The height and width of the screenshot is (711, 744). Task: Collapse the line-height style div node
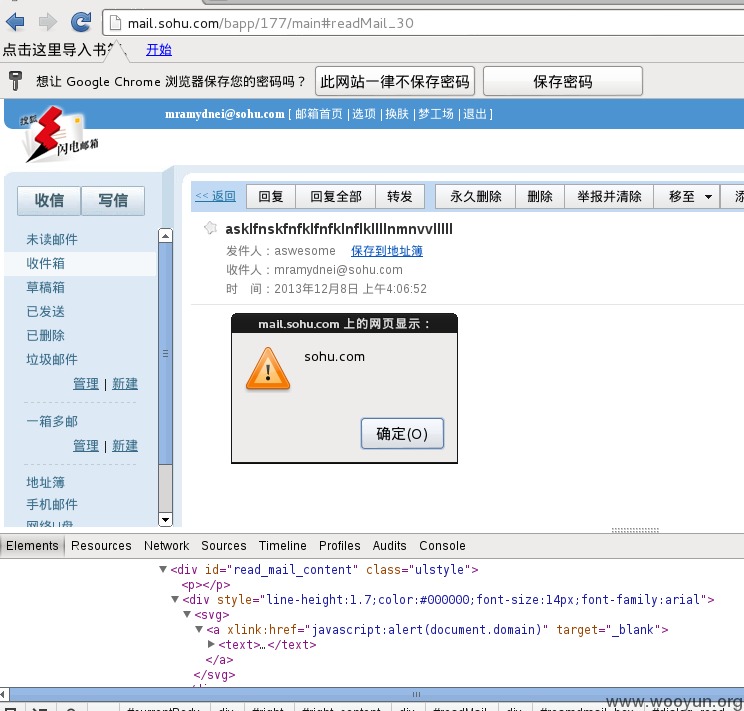[x=175, y=599]
